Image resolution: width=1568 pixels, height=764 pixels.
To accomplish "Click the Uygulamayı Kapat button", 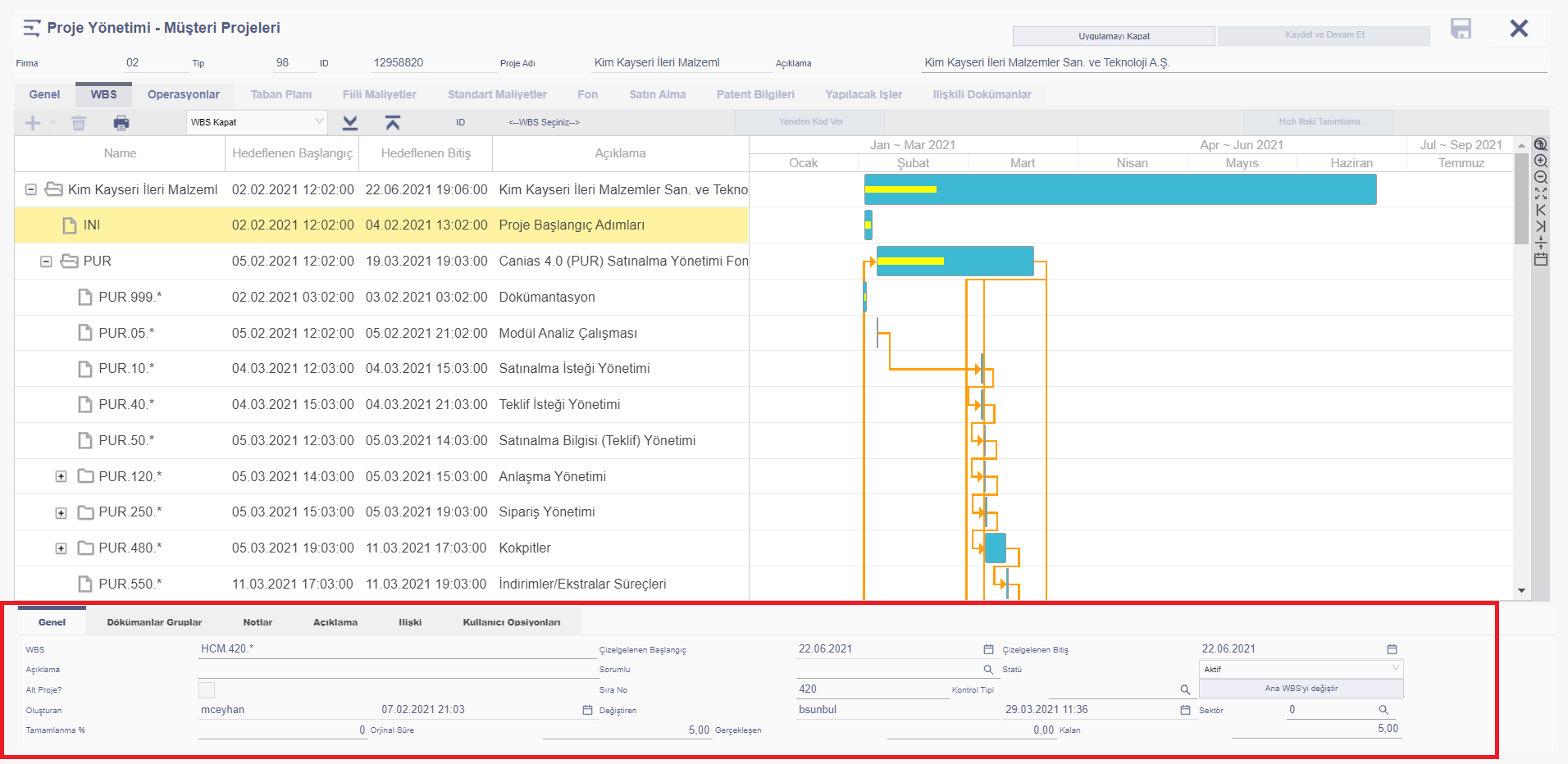I will coord(1113,36).
